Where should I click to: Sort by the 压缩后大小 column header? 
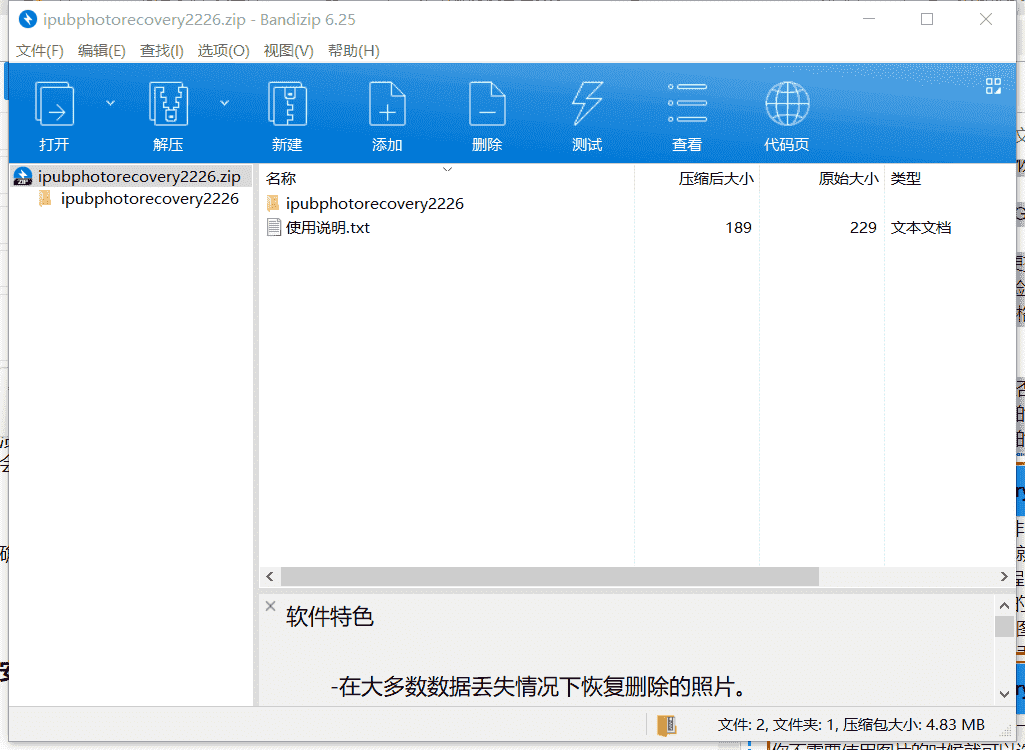click(716, 179)
